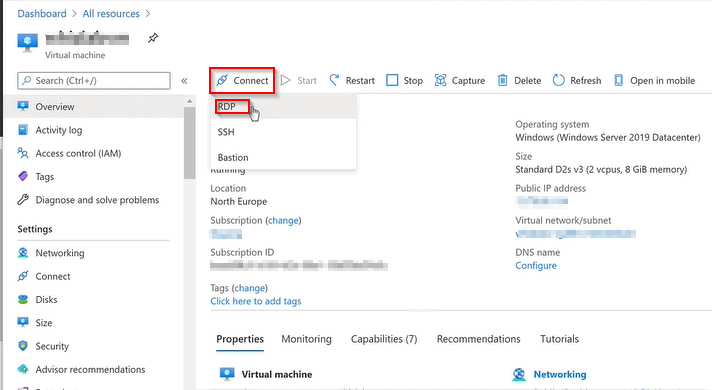Click the Open in mobile label
This screenshot has height=390, width=712.
point(663,81)
